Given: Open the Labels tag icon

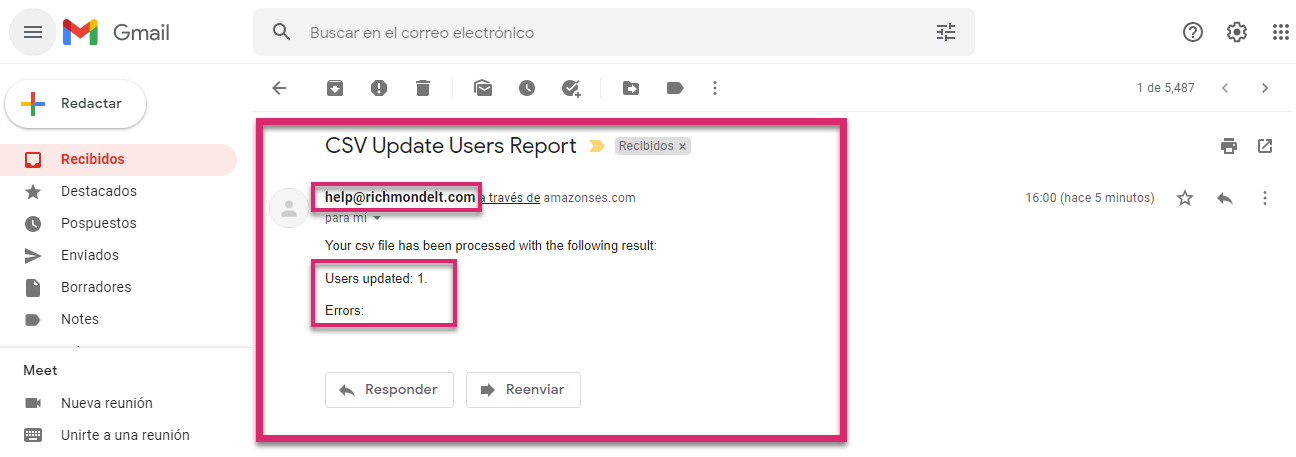Looking at the screenshot, I should coord(675,88).
